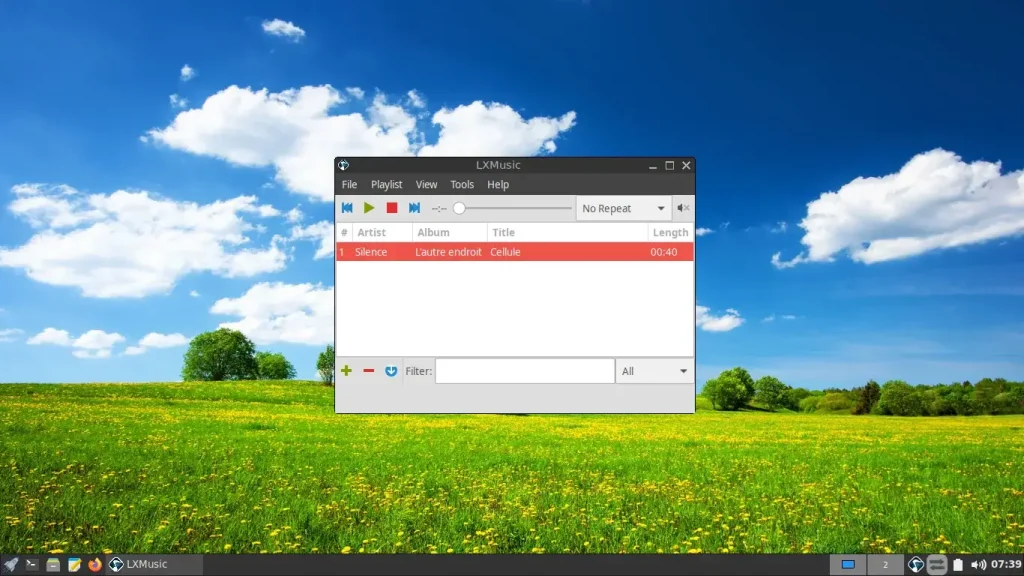Launch Firefox from the taskbar
1024x576 pixels.
point(95,564)
